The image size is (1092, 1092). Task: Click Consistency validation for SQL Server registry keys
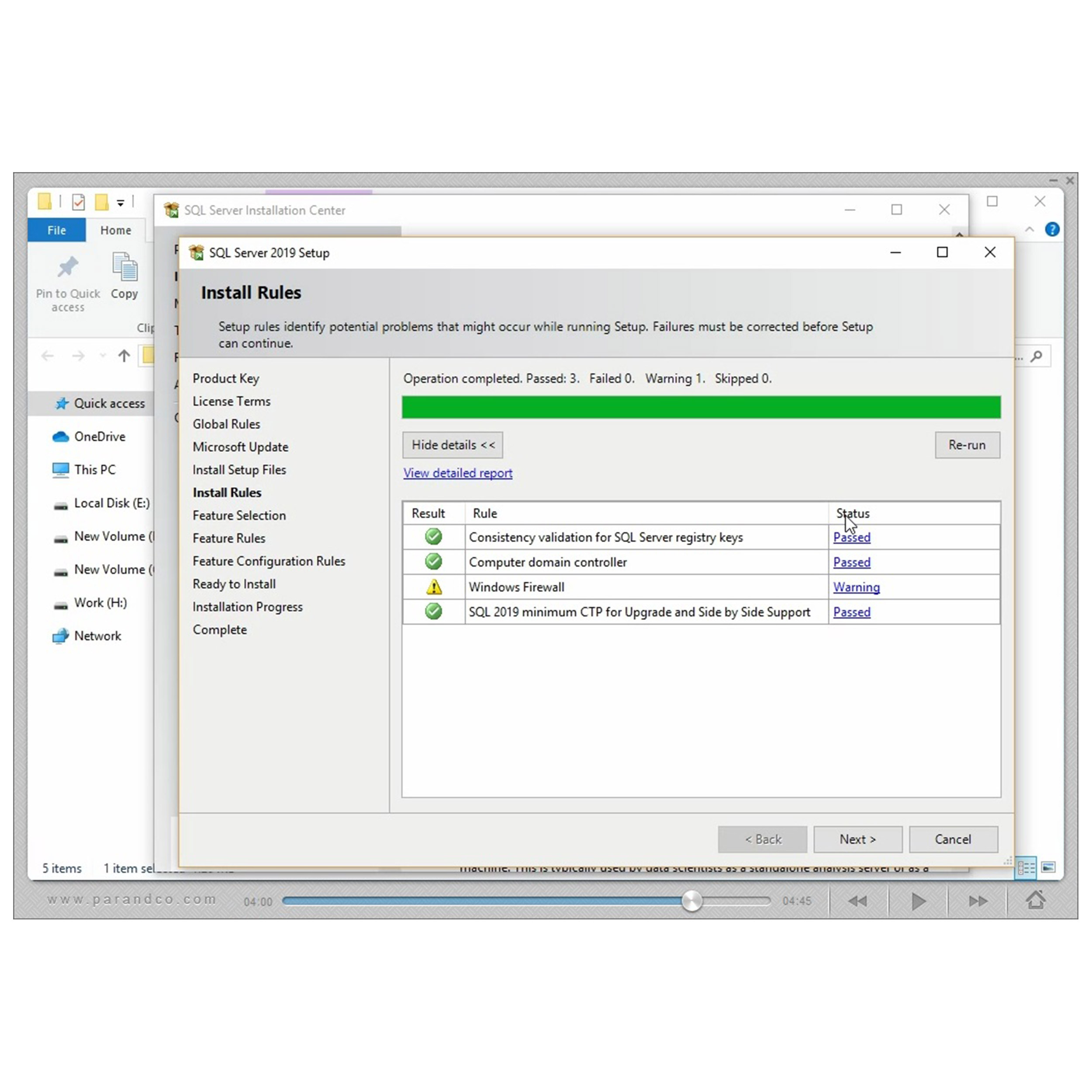tap(605, 538)
